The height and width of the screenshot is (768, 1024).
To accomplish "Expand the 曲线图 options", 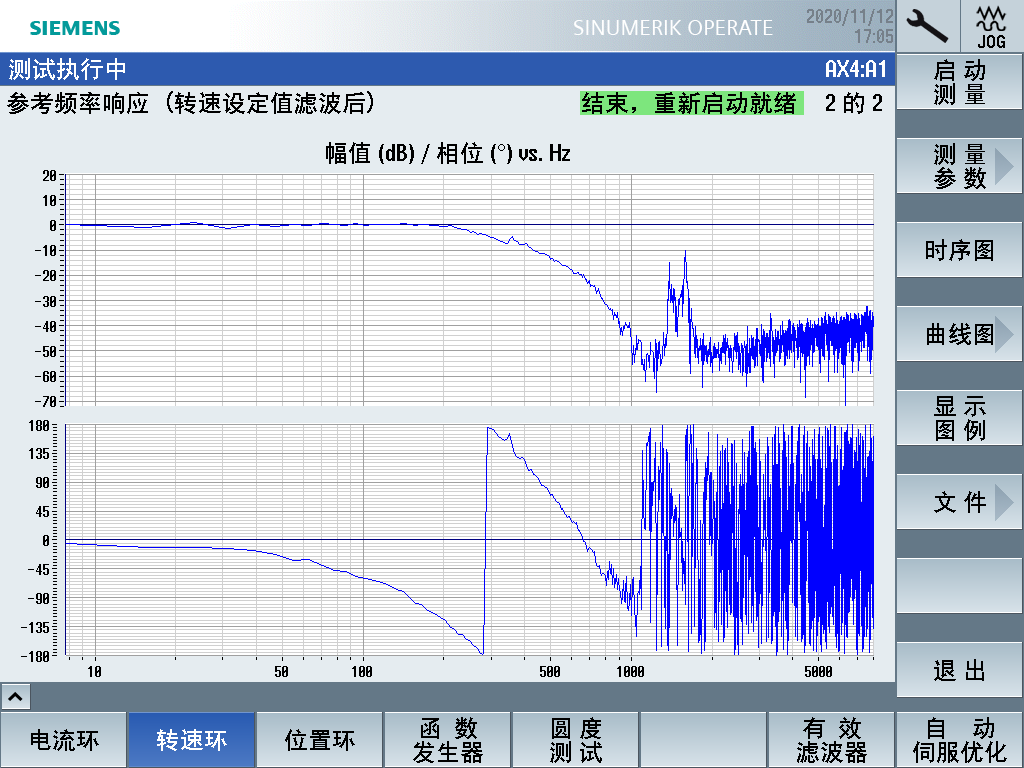I will point(960,335).
